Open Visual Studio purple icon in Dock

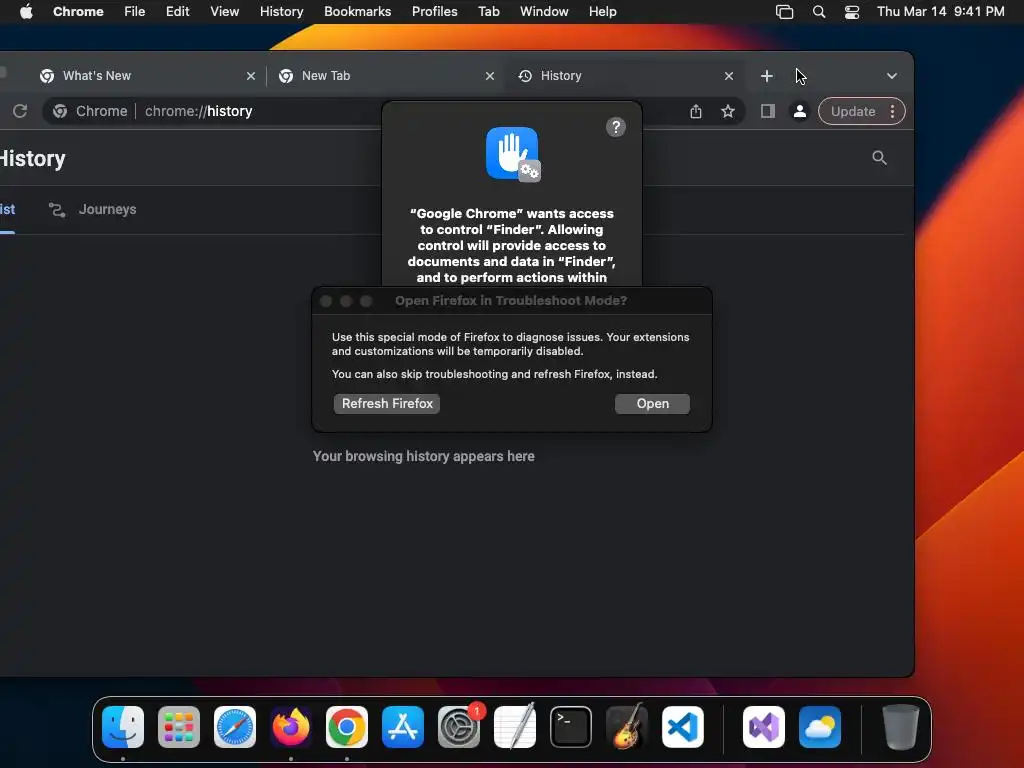[764, 727]
